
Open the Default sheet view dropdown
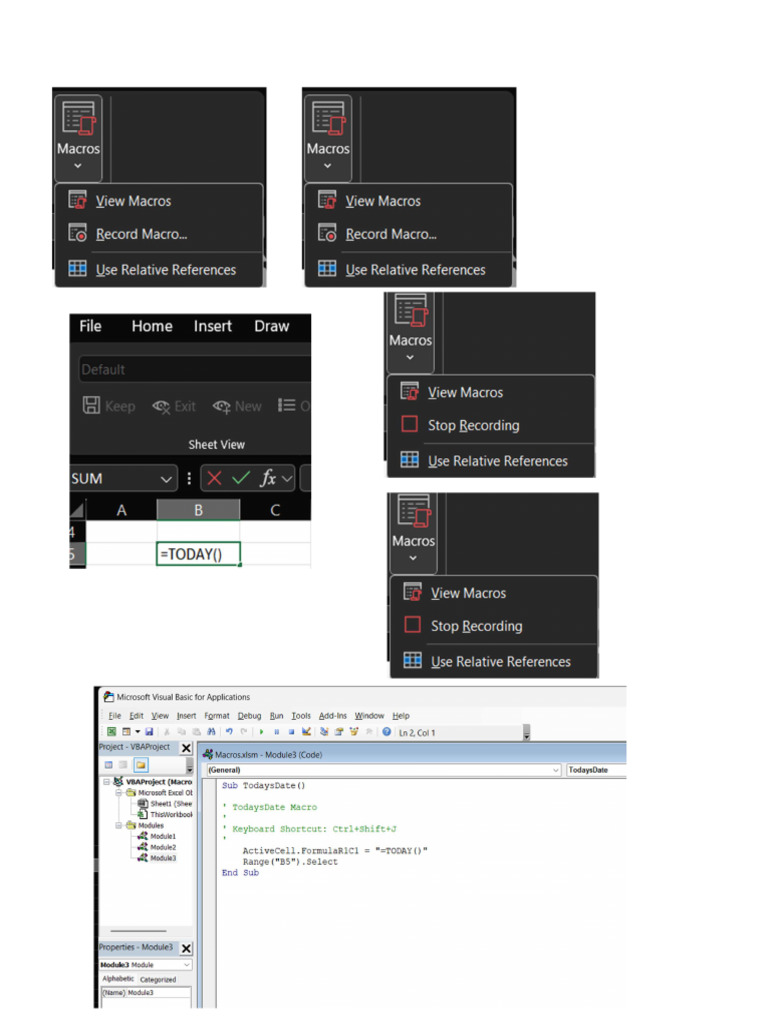click(x=195, y=369)
